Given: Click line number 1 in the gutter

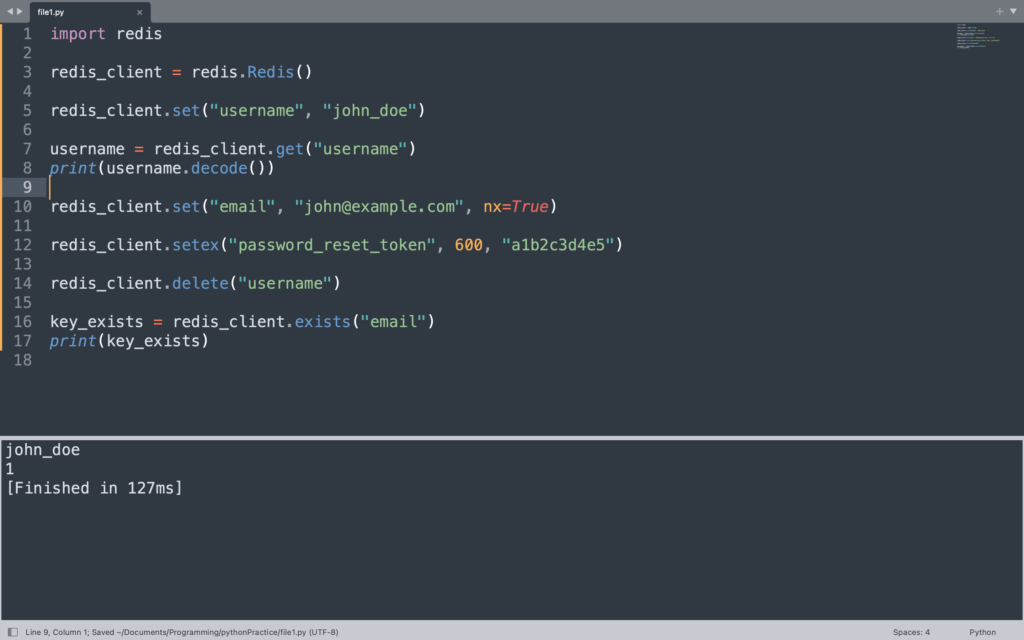Looking at the screenshot, I should point(25,33).
